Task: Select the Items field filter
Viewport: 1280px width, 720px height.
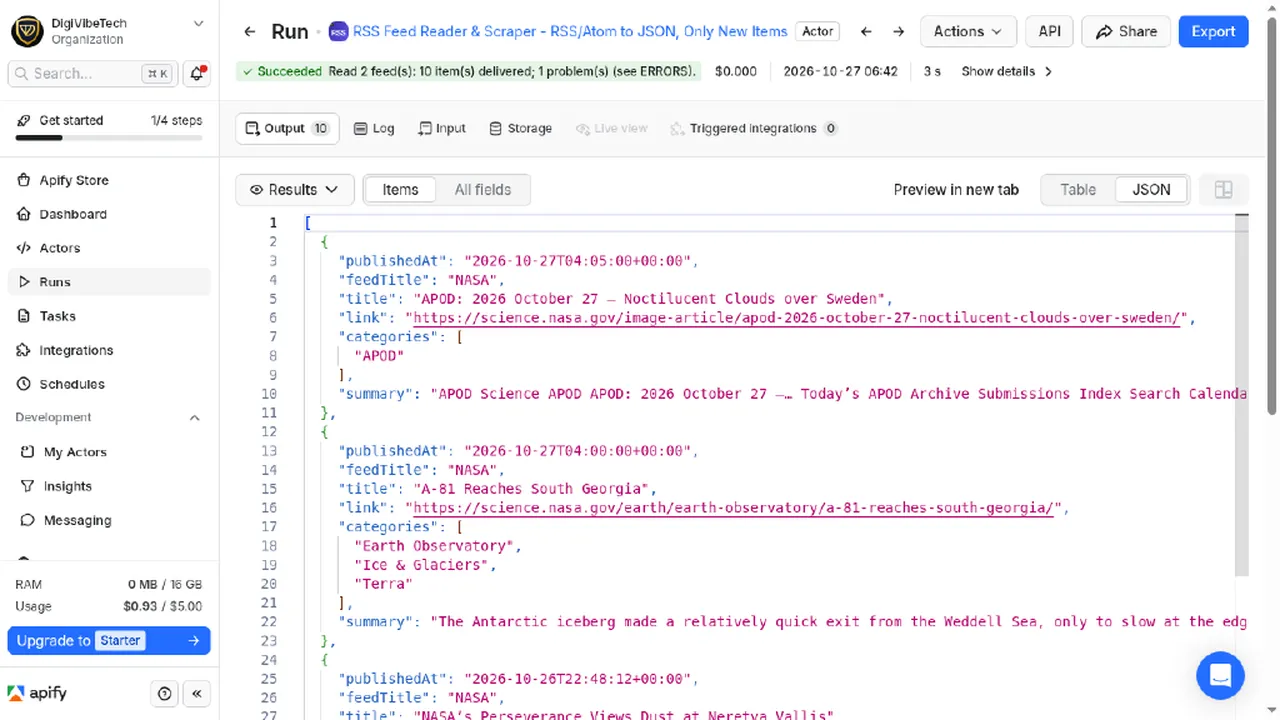Action: click(400, 189)
